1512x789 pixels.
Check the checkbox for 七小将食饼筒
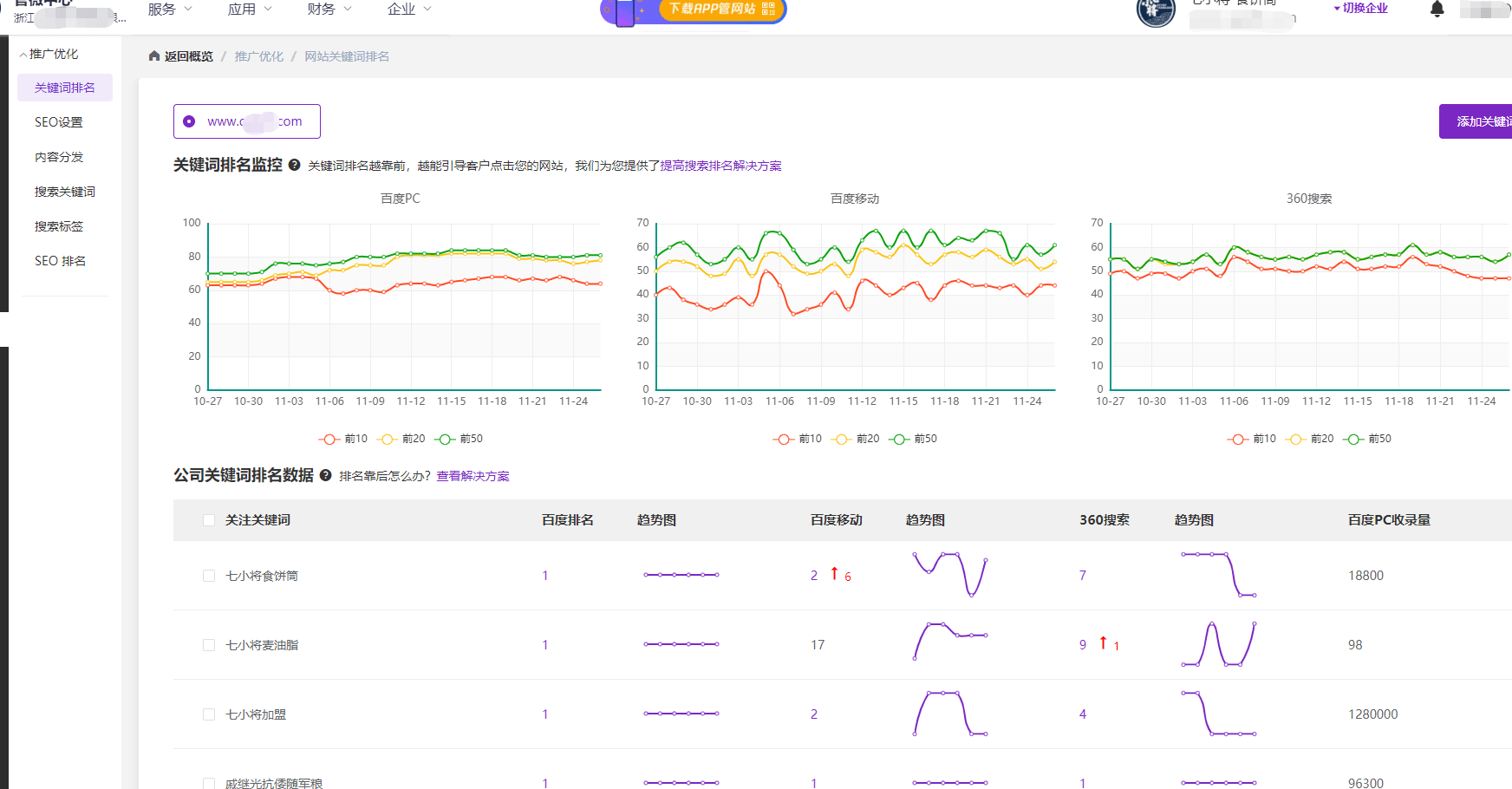(x=208, y=575)
